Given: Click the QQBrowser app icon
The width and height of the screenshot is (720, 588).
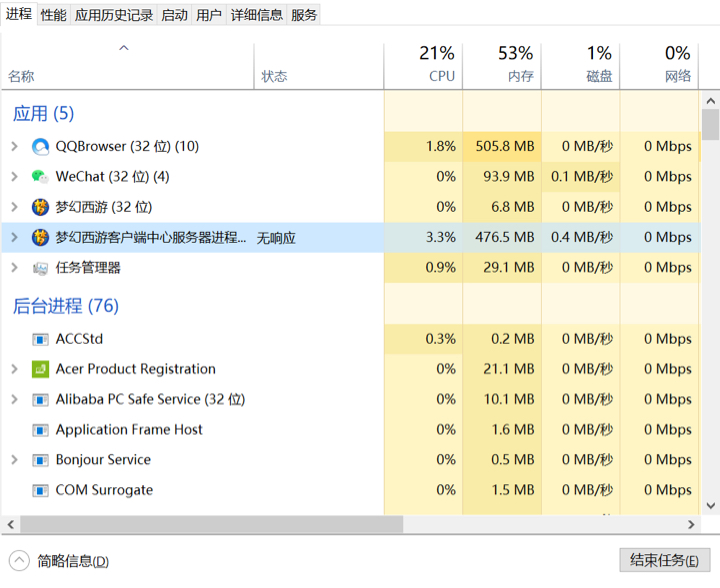Looking at the screenshot, I should pyautogui.click(x=40, y=146).
